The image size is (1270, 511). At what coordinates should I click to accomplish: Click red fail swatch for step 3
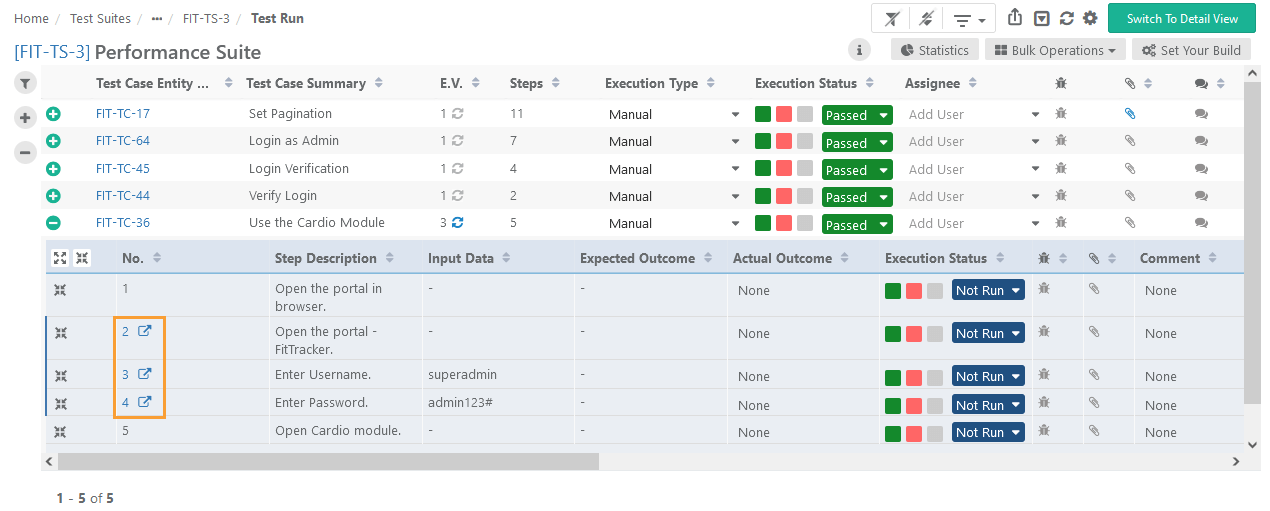pyautogui.click(x=914, y=377)
